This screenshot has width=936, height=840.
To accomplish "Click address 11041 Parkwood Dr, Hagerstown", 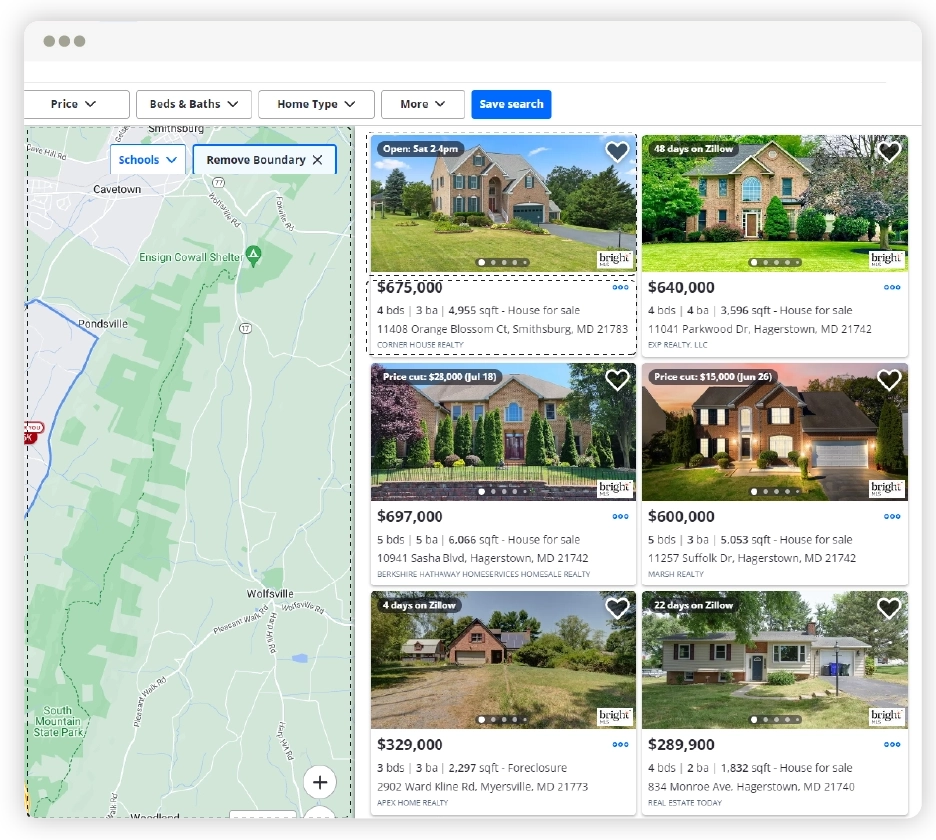I will coord(759,329).
